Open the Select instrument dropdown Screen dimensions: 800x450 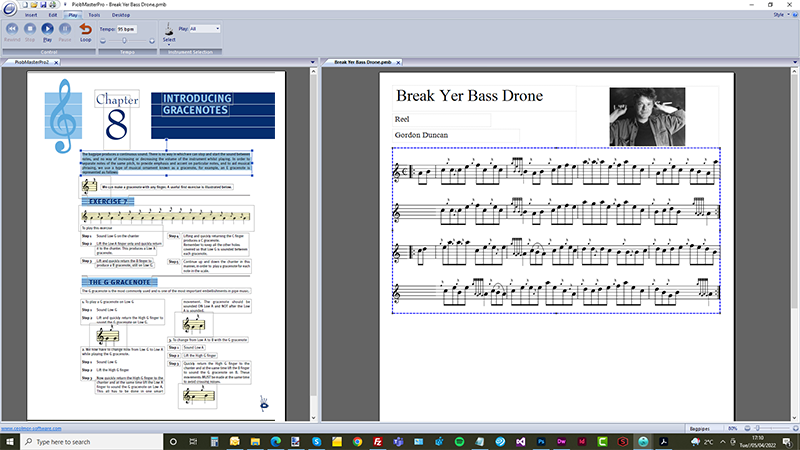(169, 33)
